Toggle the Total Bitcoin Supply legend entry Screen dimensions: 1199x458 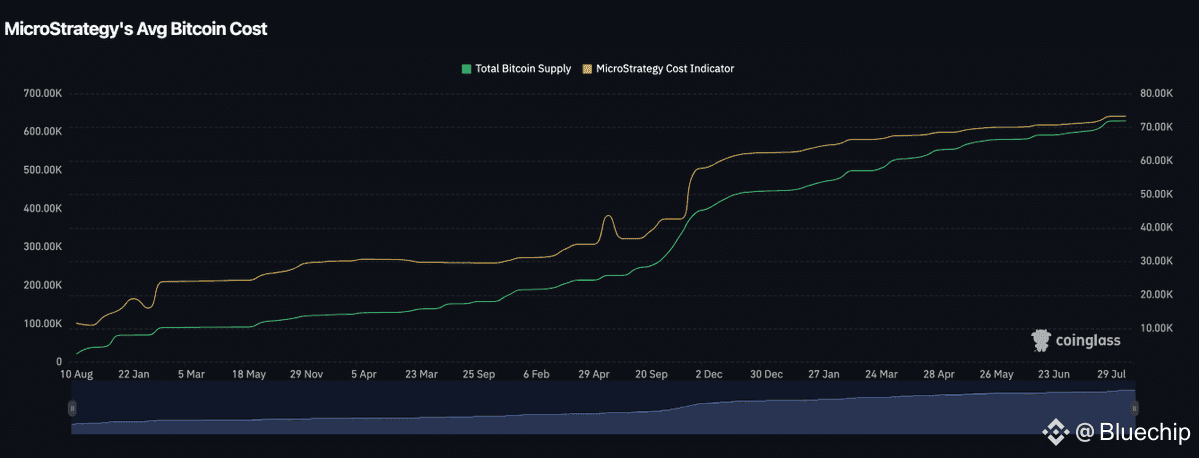(516, 68)
